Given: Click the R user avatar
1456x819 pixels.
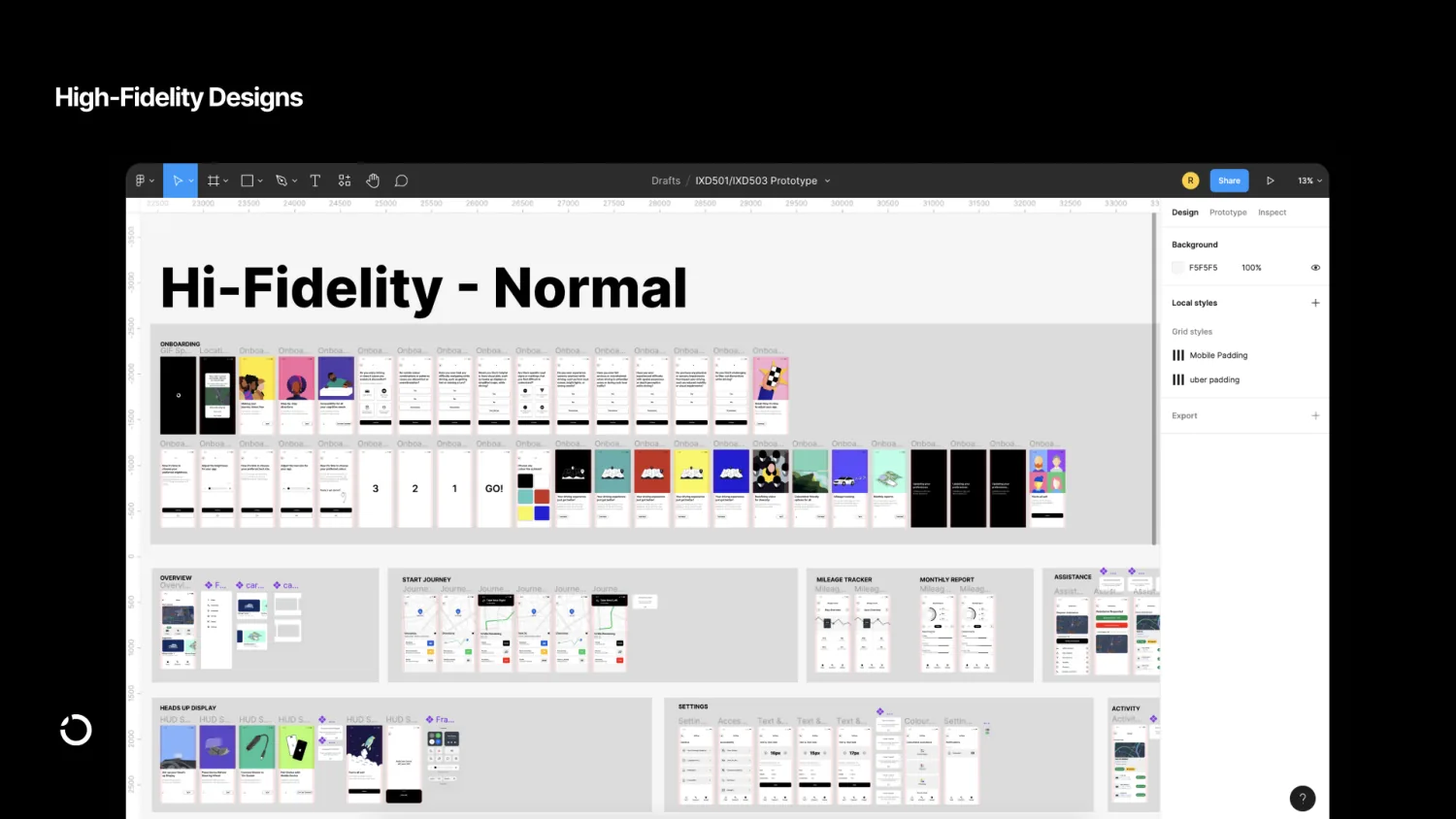Looking at the screenshot, I should coord(1190,180).
